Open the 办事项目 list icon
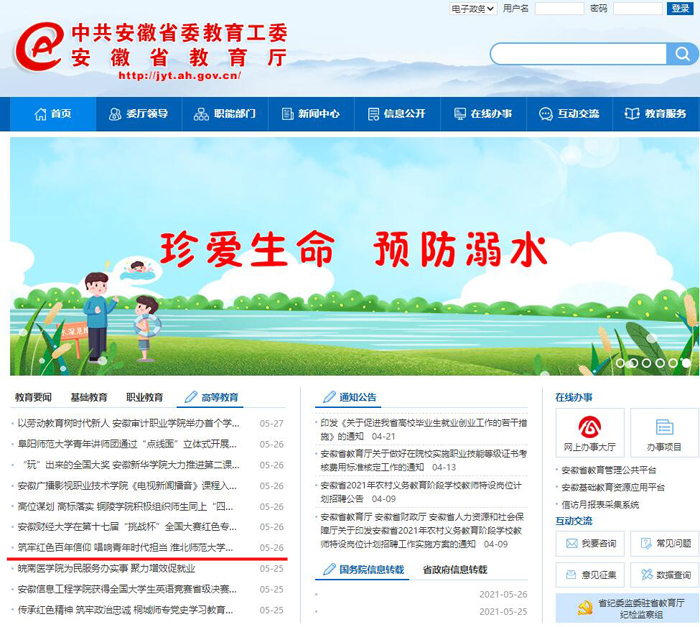700x627 pixels. pyautogui.click(x=664, y=426)
